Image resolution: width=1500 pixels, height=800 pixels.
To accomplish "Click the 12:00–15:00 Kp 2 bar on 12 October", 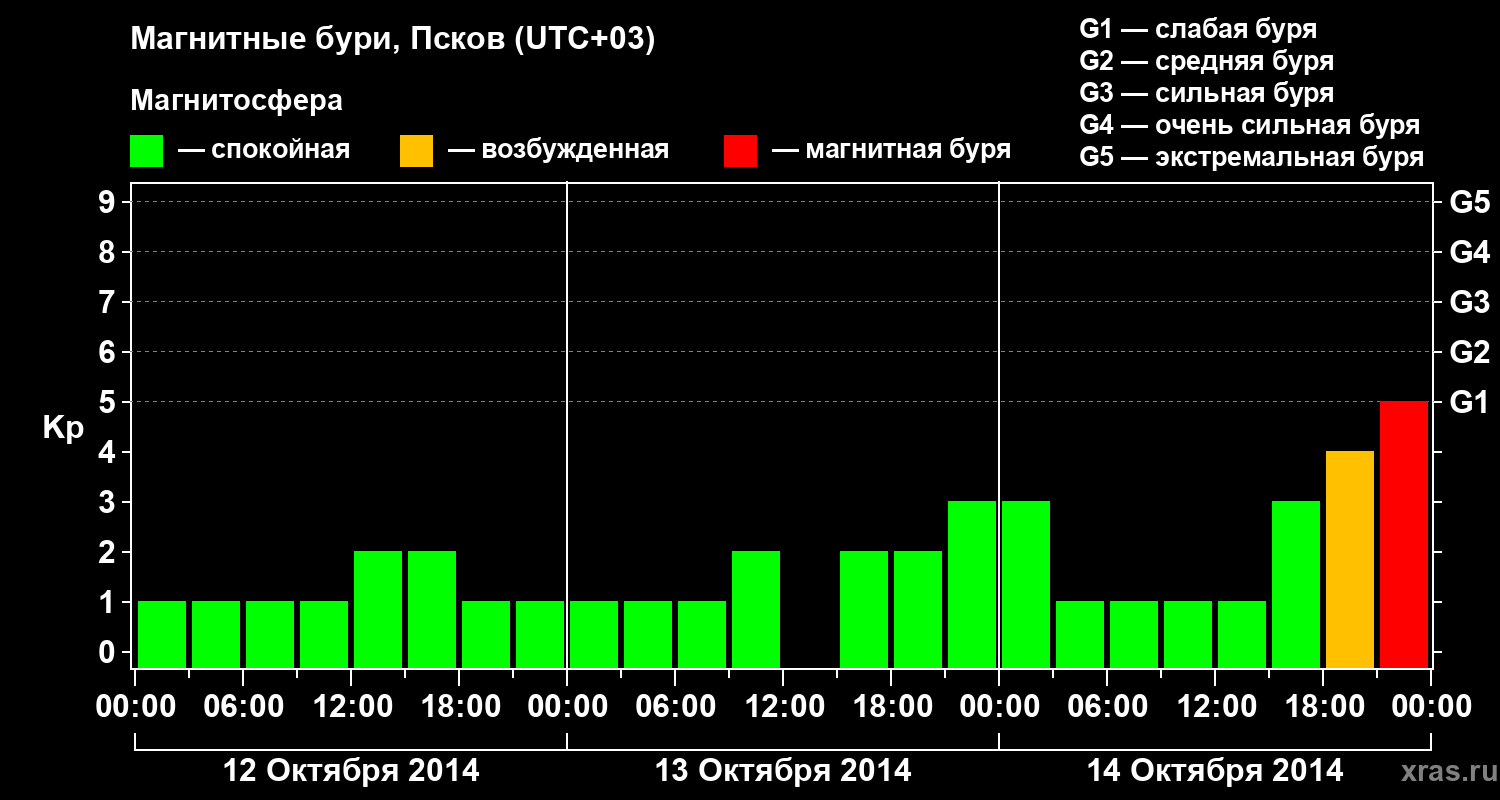I will 378,609.
